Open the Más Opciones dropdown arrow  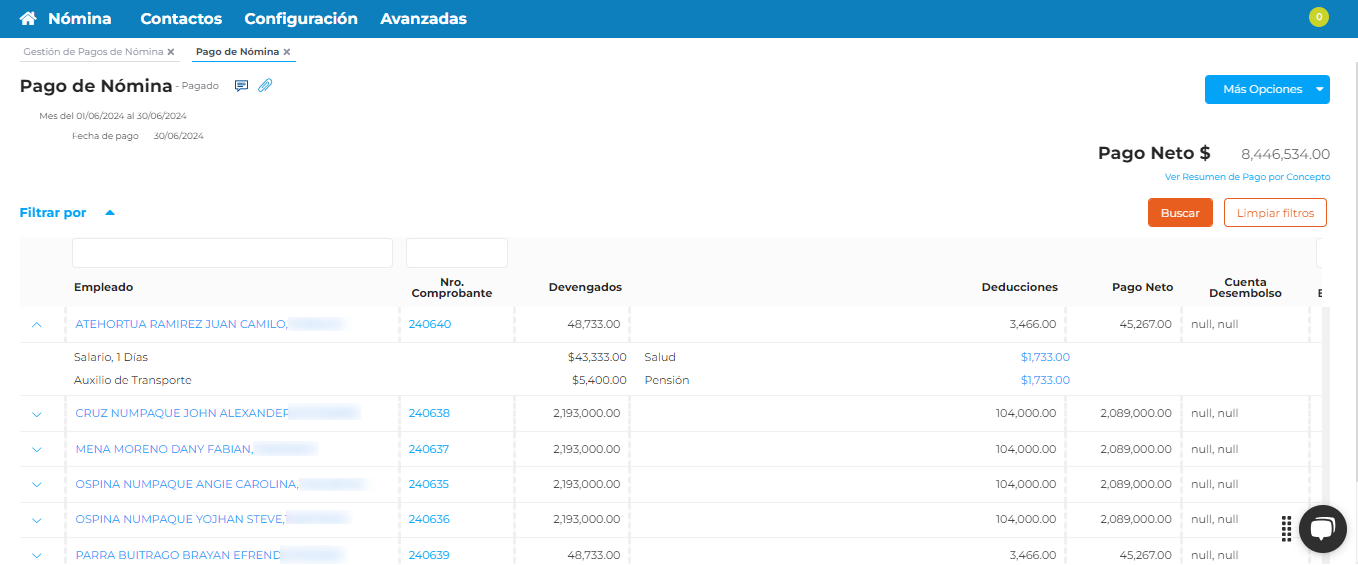point(1320,89)
